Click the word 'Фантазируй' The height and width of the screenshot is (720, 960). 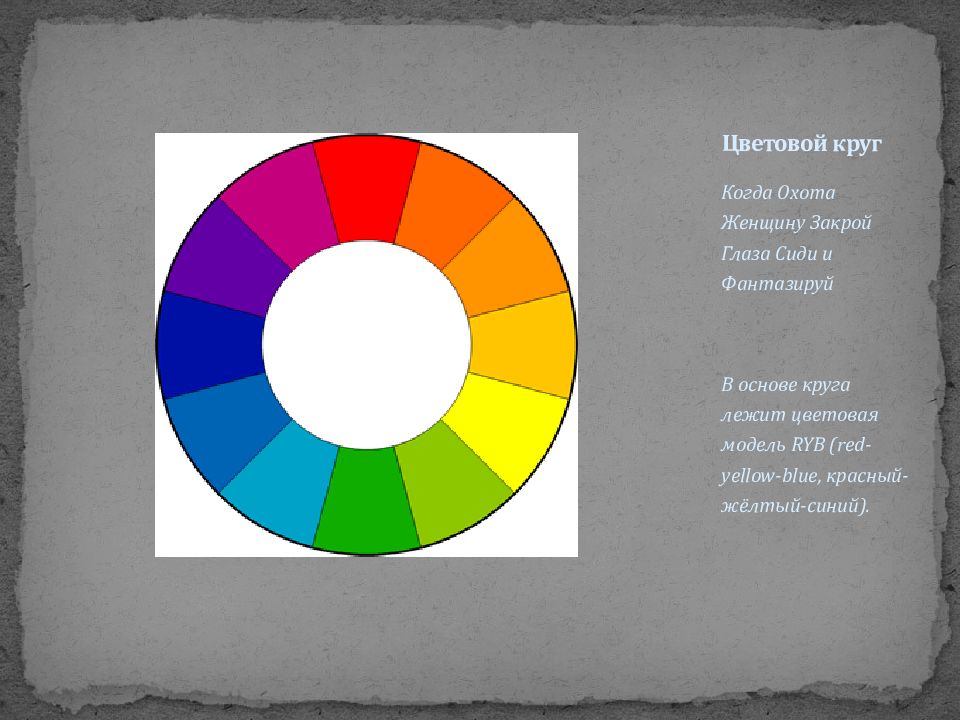[777, 284]
